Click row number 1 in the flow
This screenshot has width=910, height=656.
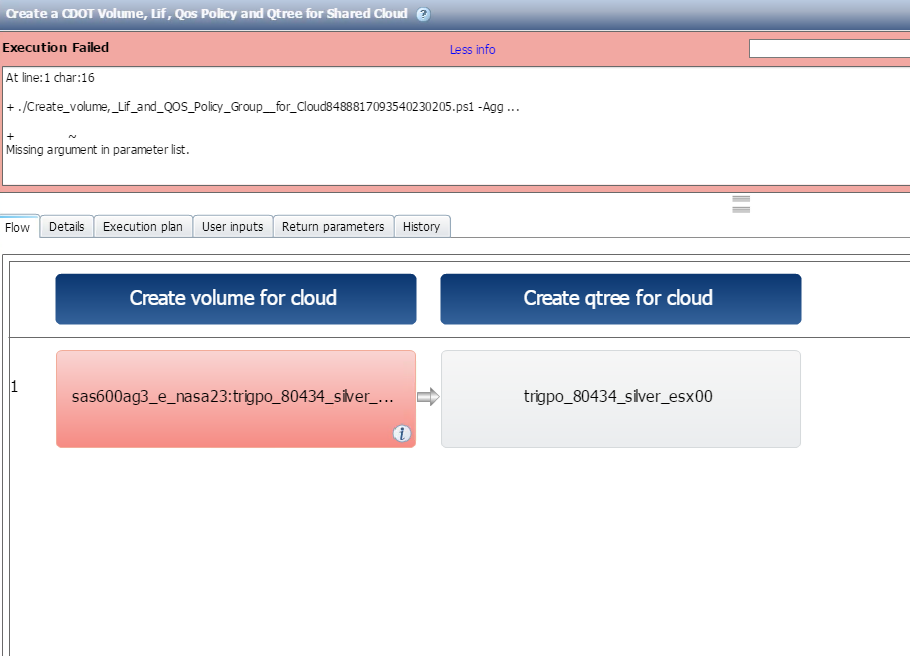pyautogui.click(x=14, y=386)
